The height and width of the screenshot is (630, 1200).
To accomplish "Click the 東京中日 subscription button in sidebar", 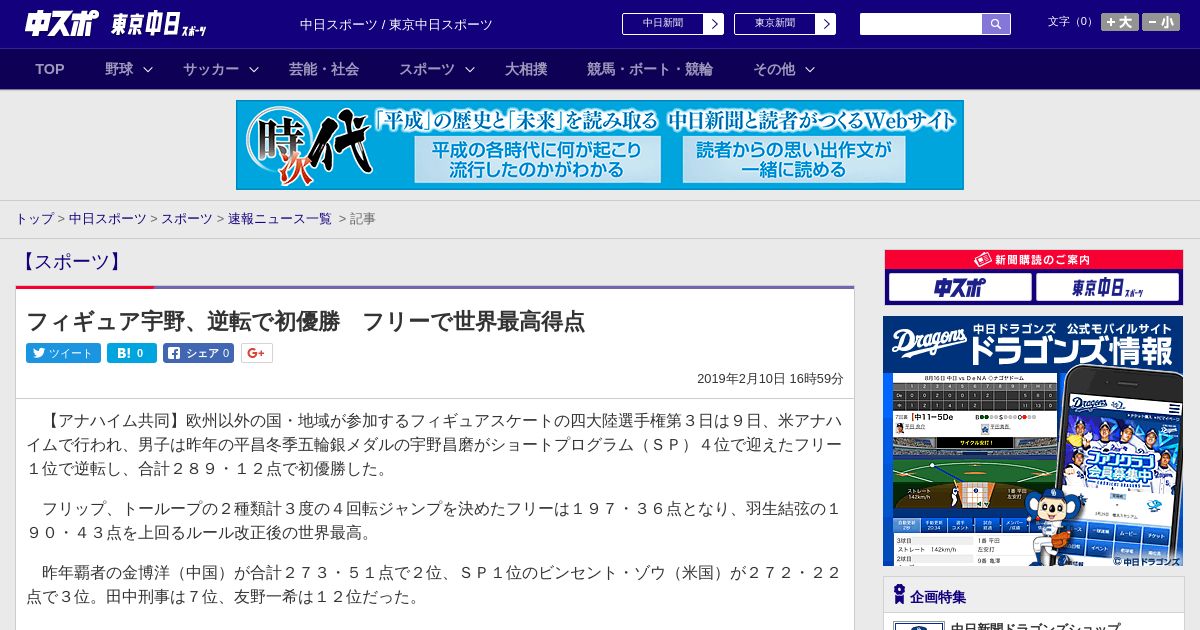I will pyautogui.click(x=1108, y=288).
